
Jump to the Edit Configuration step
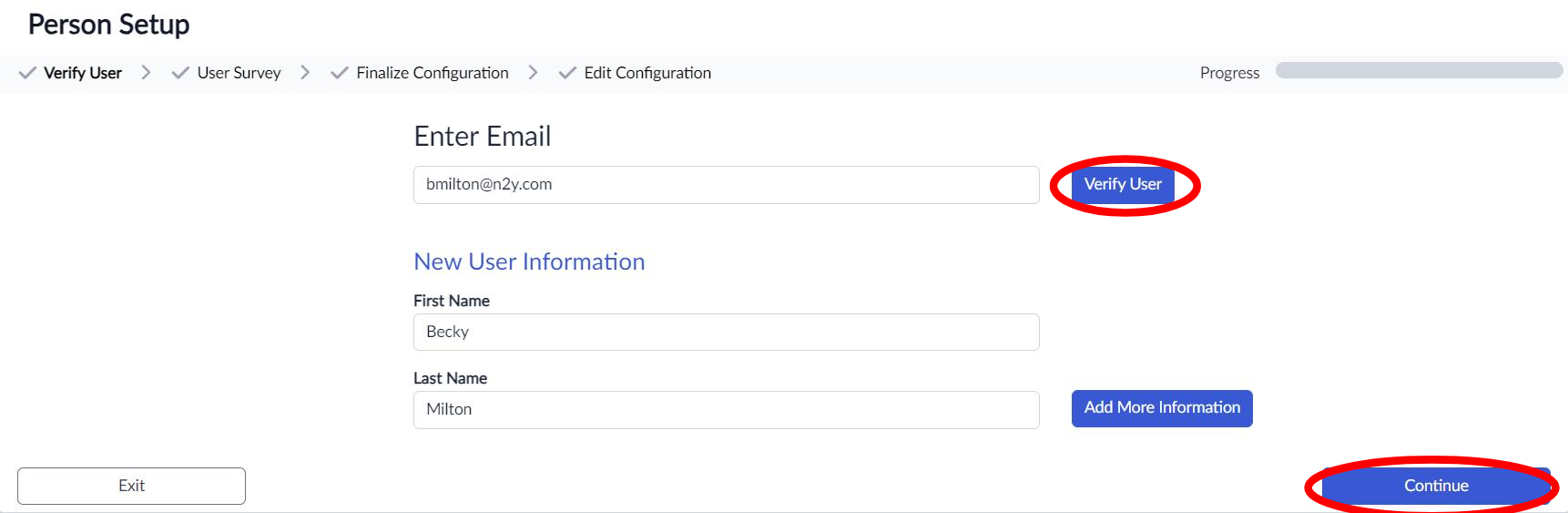pyautogui.click(x=647, y=73)
